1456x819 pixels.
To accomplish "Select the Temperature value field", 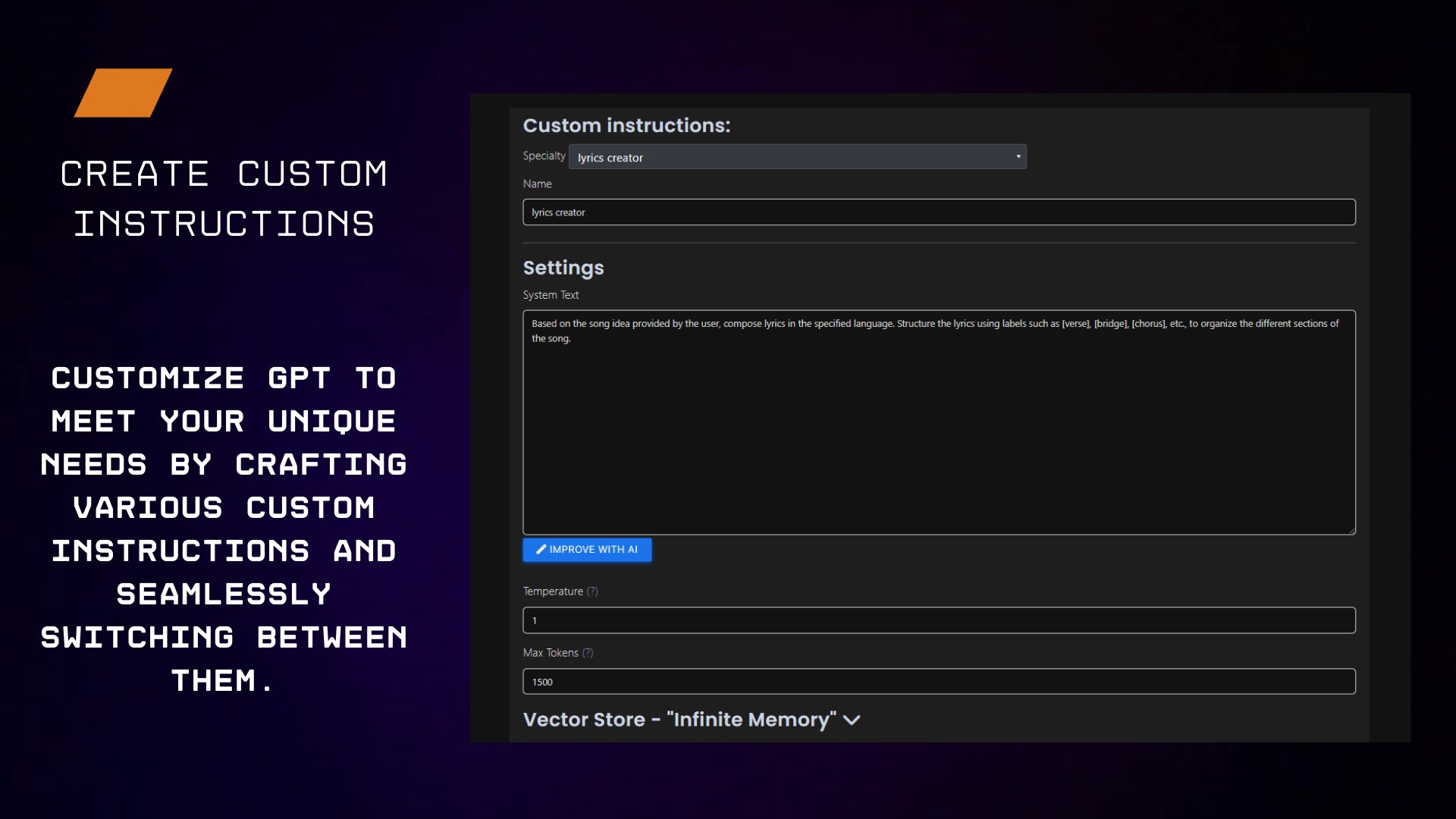I will coord(939,620).
